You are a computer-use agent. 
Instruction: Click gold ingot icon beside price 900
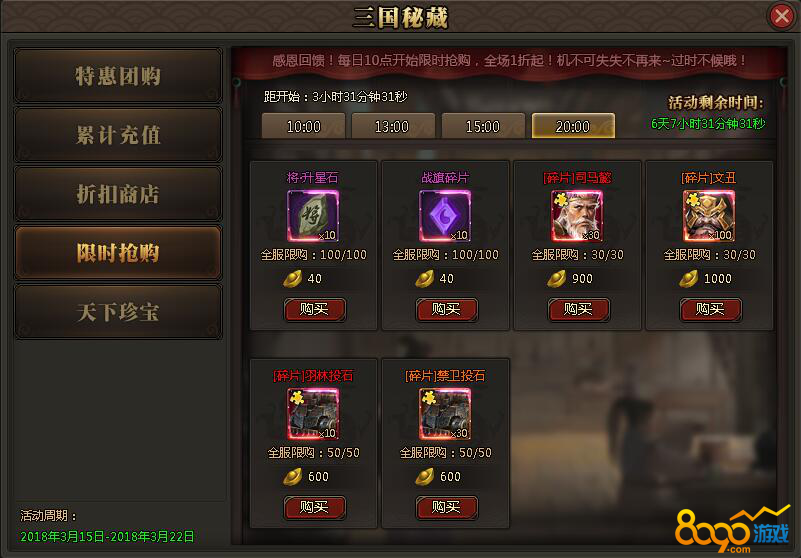(x=557, y=279)
